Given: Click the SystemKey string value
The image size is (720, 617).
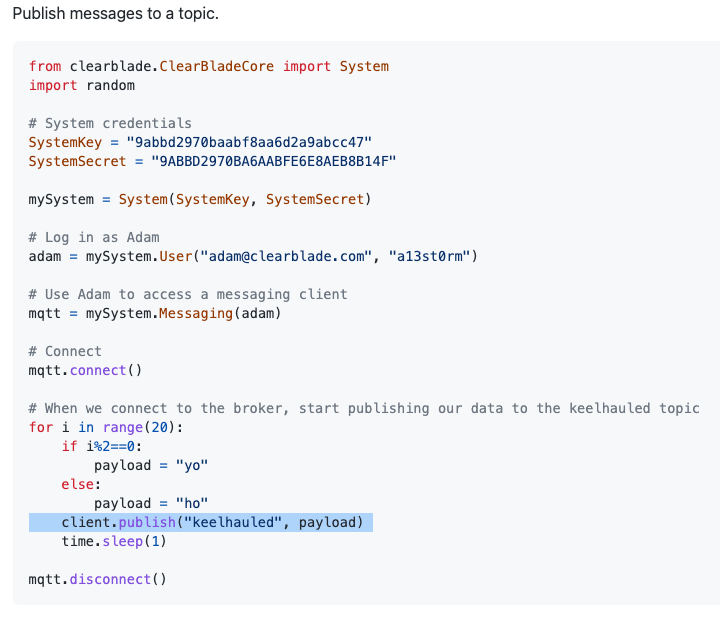Looking at the screenshot, I should click(249, 142).
